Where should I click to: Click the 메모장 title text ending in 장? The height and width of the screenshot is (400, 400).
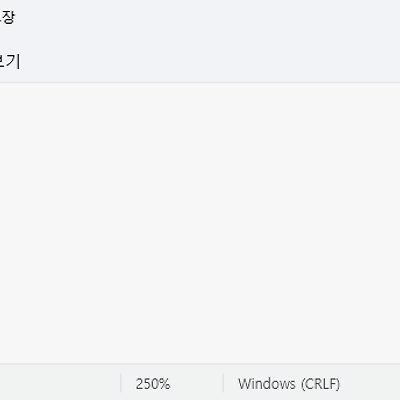point(7,17)
